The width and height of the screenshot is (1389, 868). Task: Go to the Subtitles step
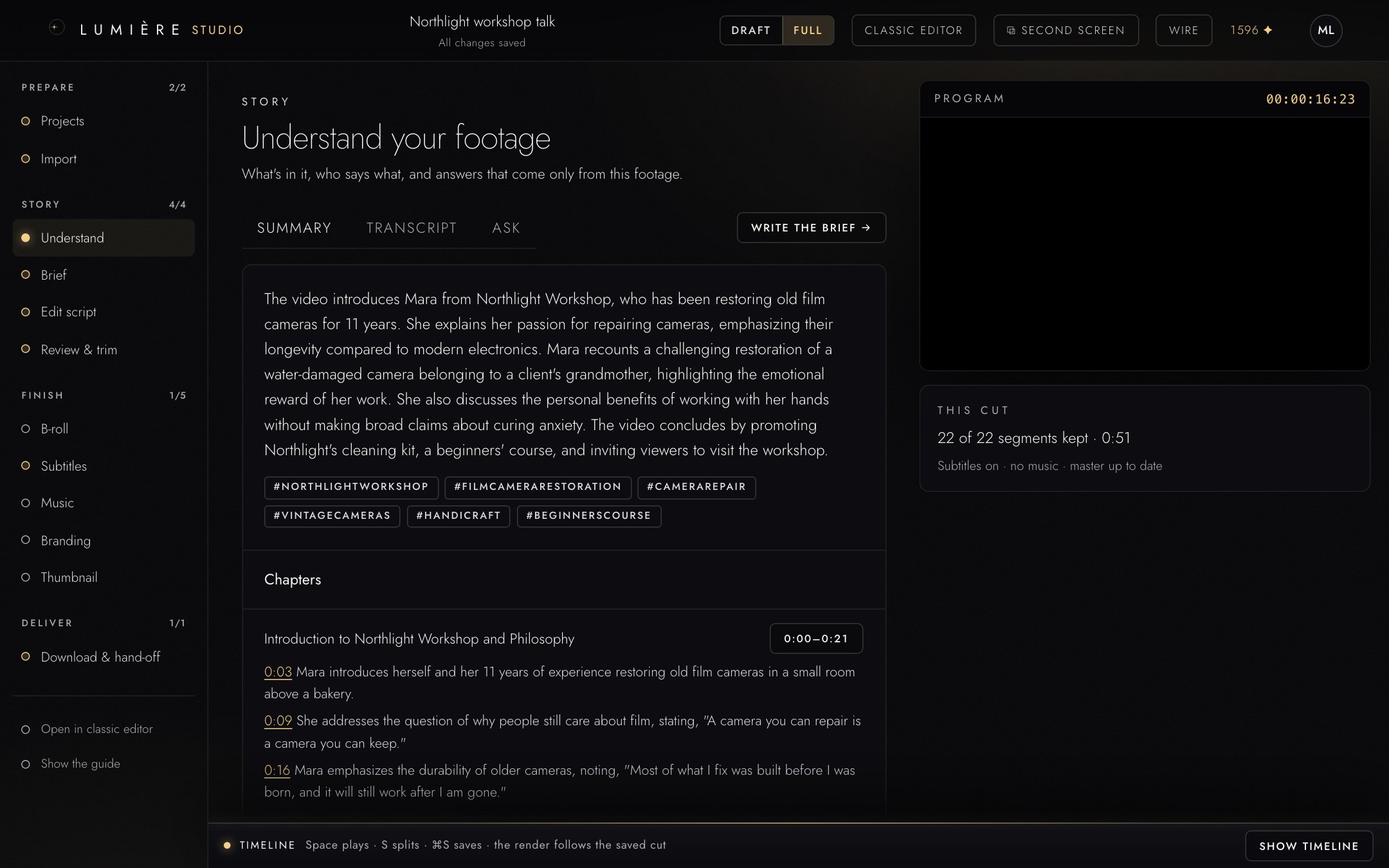tap(103, 466)
